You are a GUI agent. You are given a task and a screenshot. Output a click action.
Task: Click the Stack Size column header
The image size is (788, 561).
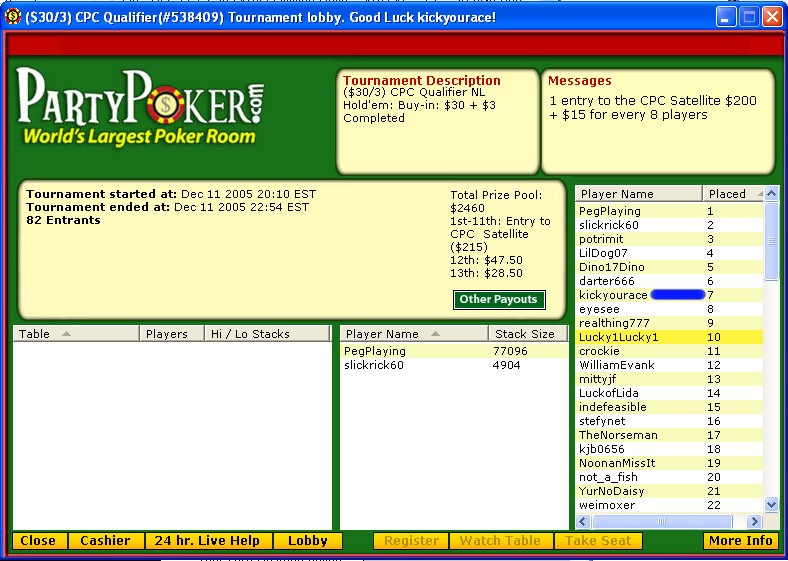click(527, 334)
